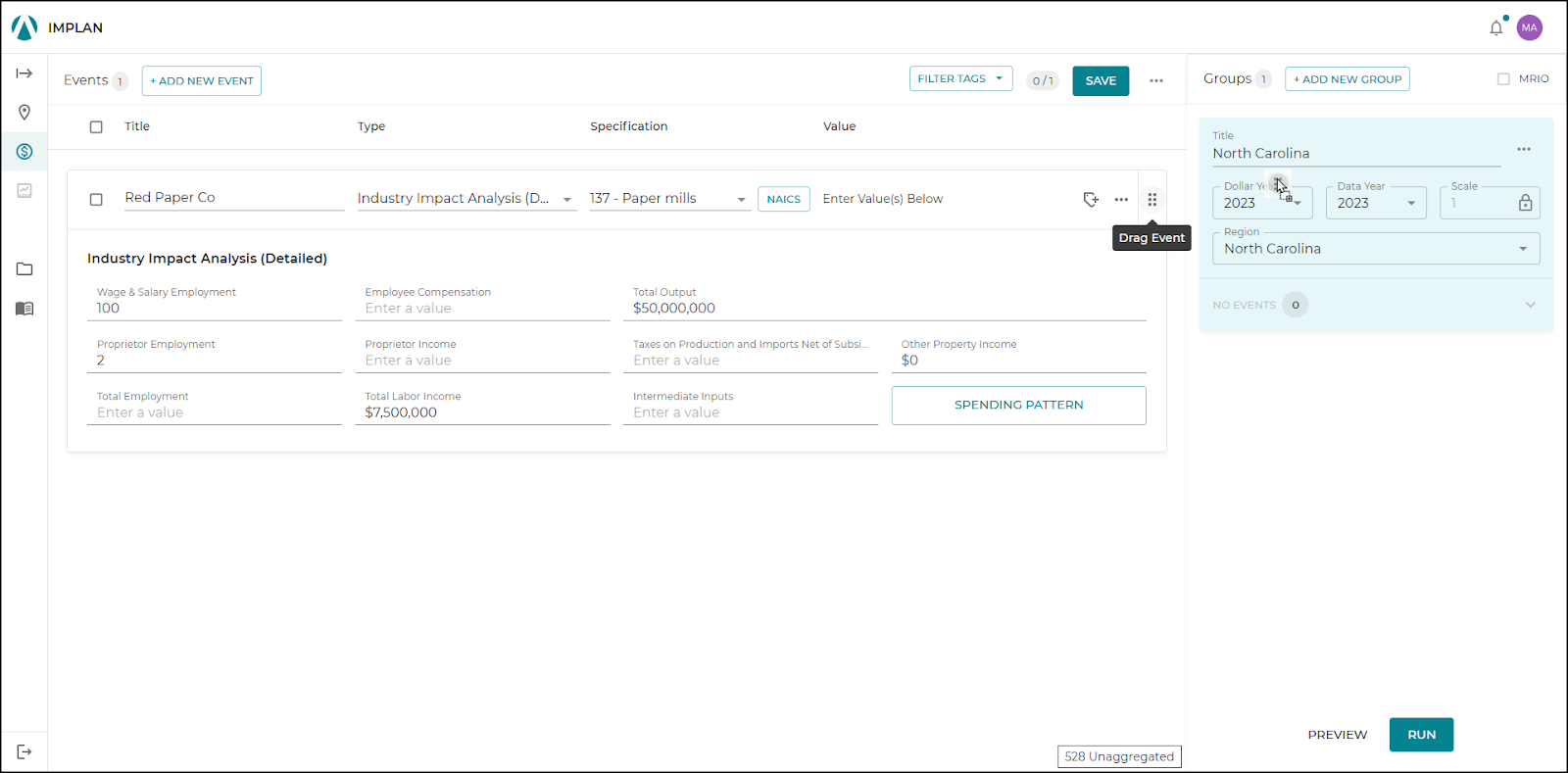
Task: Open the North Carolina group options menu
Action: coord(1524,149)
